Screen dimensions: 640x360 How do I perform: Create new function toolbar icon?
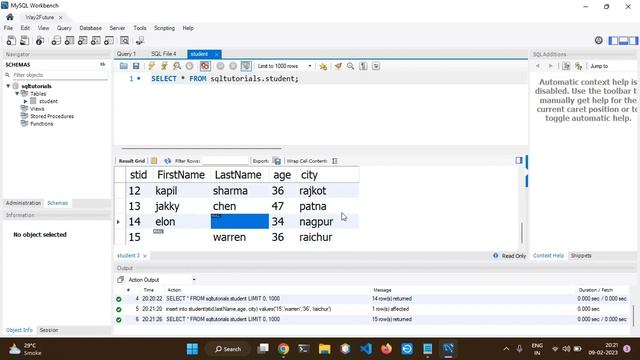[109, 40]
